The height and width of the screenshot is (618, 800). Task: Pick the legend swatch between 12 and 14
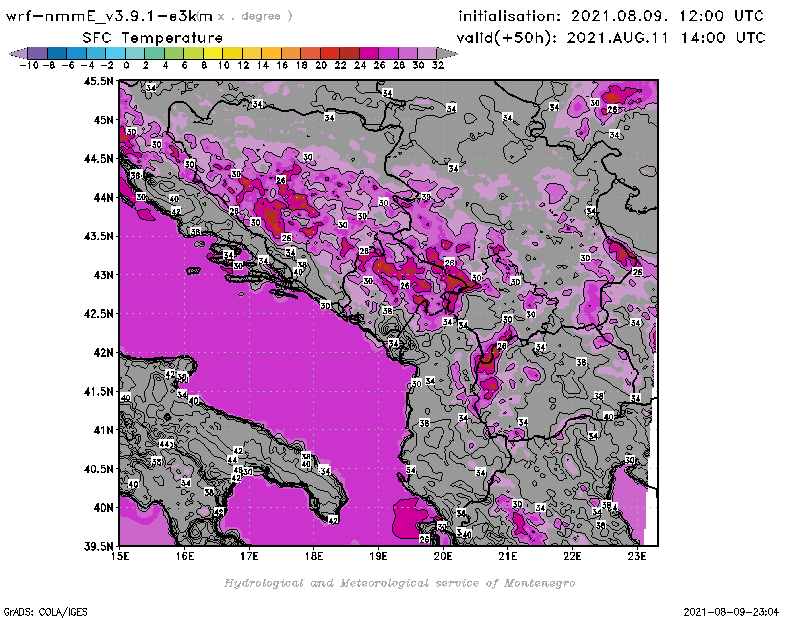[252, 53]
